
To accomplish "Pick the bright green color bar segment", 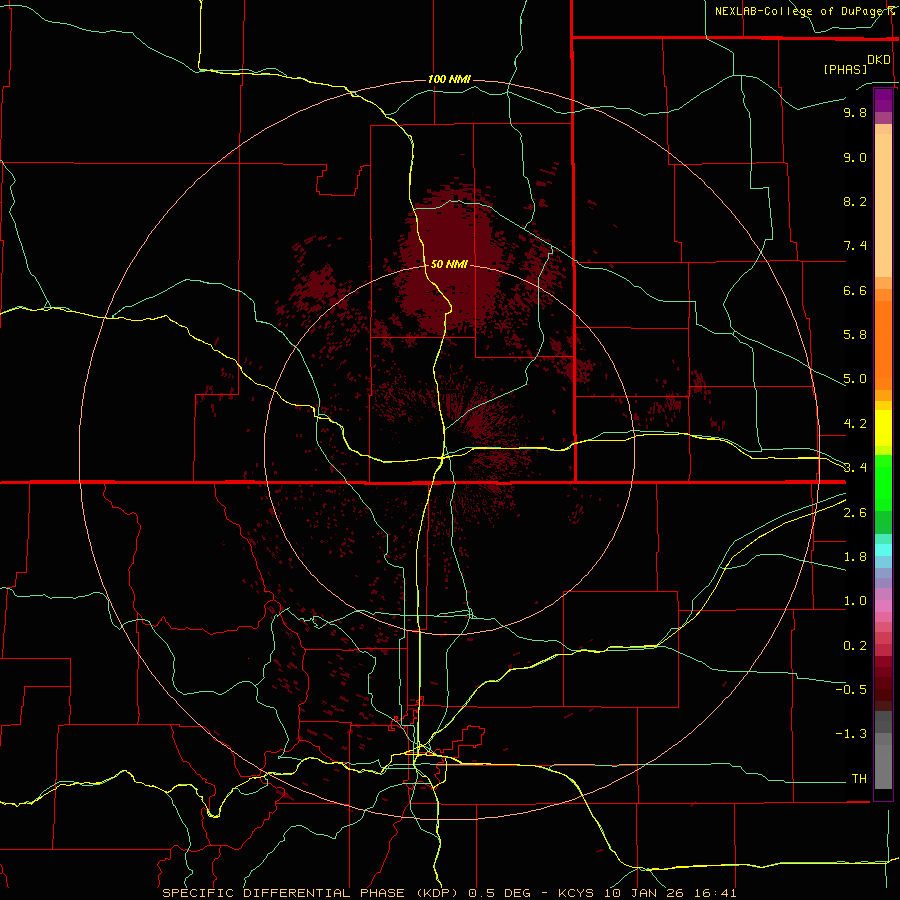I will coord(883,482).
